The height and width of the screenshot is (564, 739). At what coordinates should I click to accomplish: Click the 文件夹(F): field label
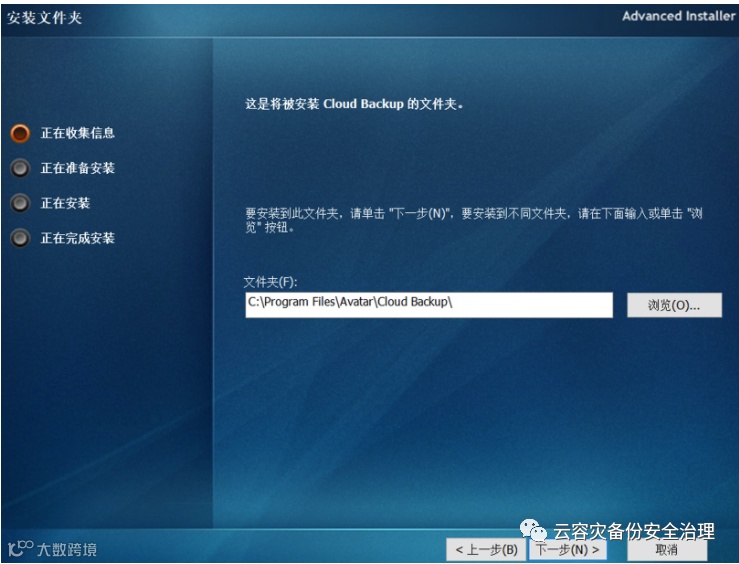[x=271, y=282]
